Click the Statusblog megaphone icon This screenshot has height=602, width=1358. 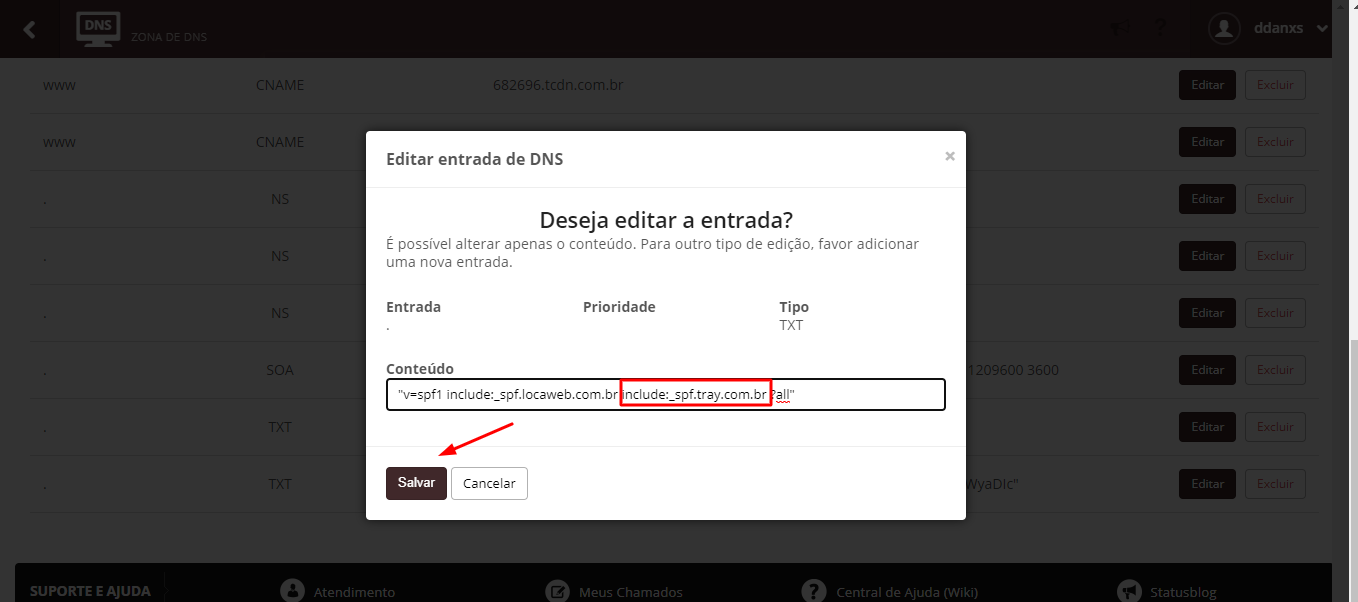coord(1129,590)
